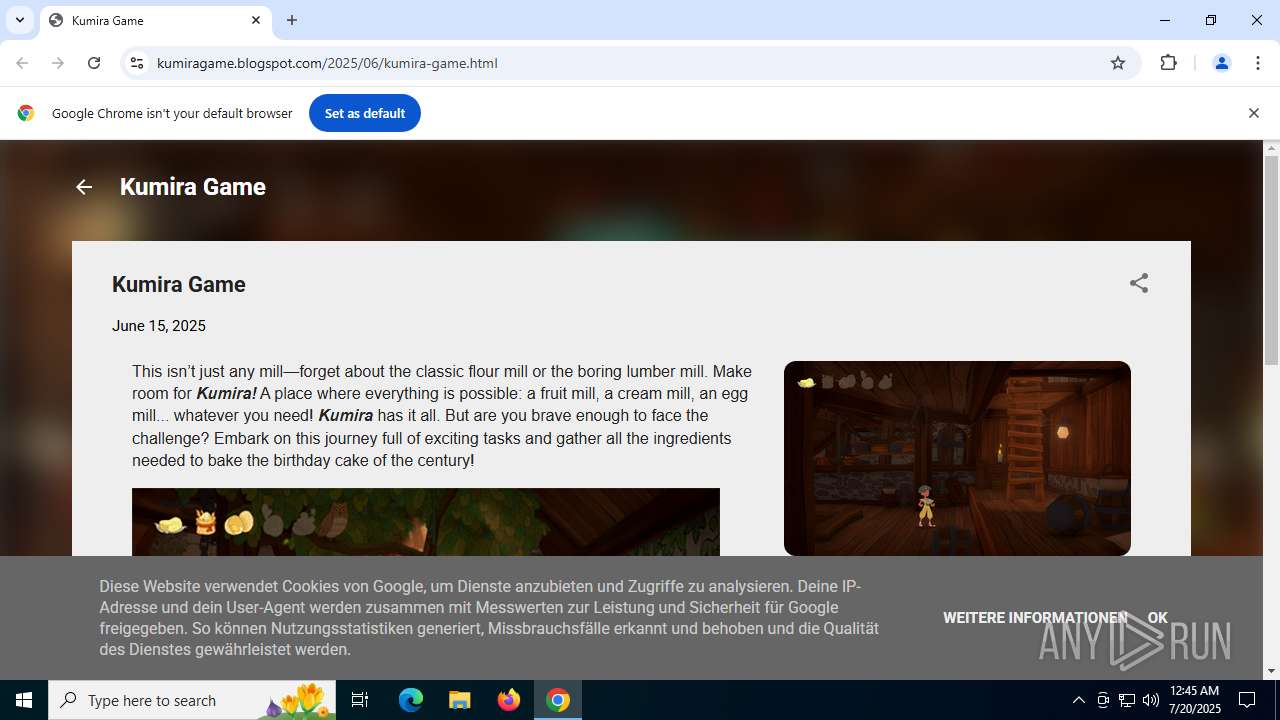The width and height of the screenshot is (1280, 720).
Task: Open the Windows notification center
Action: tap(1248, 700)
